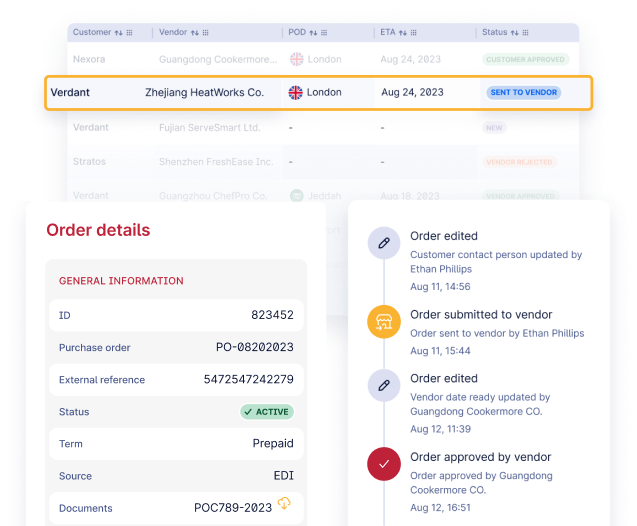The image size is (637, 526).
Task: Select Guangzhou ChefPro Co. vendor cell
Action: coord(213,196)
